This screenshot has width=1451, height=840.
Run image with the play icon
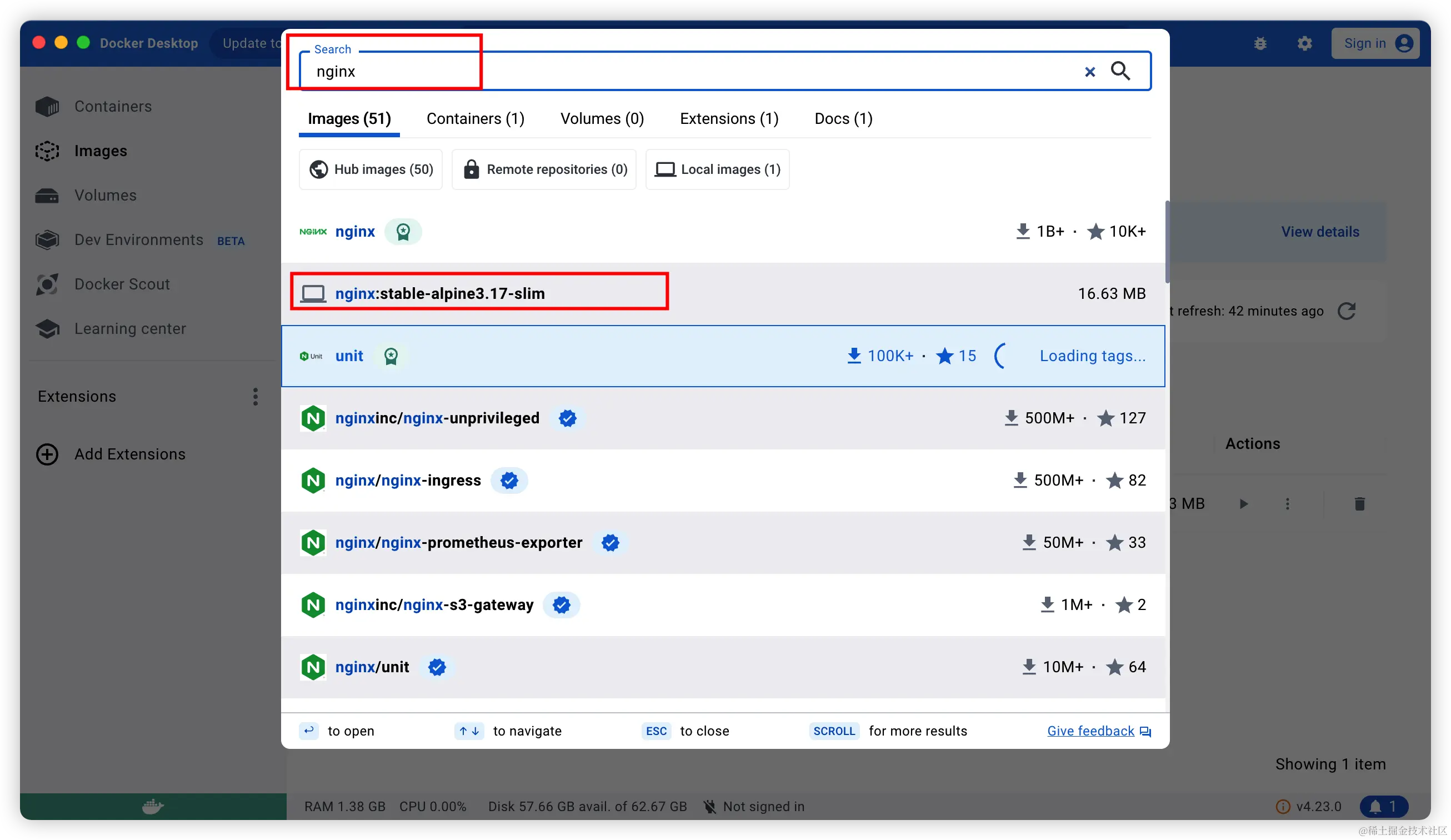1244,504
